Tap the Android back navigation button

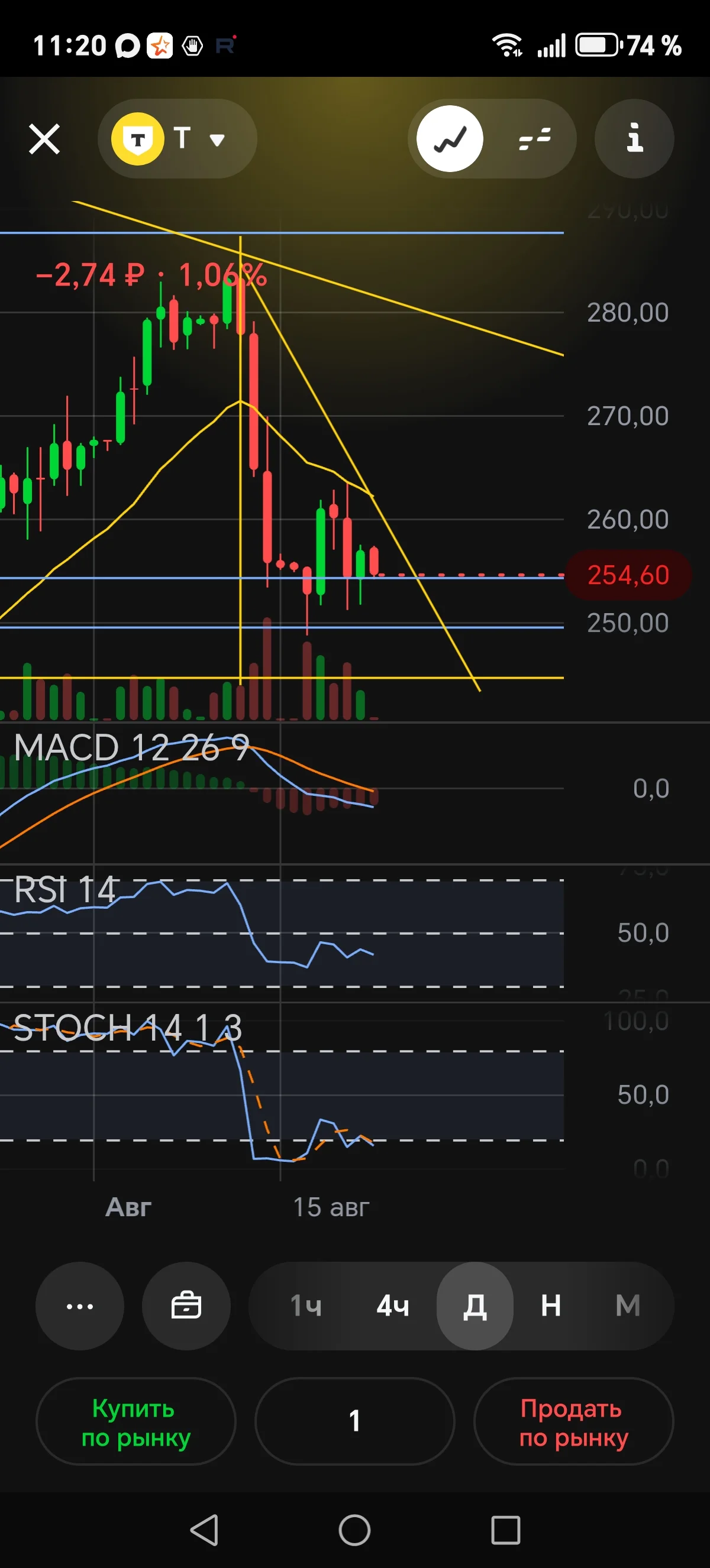[x=205, y=1530]
